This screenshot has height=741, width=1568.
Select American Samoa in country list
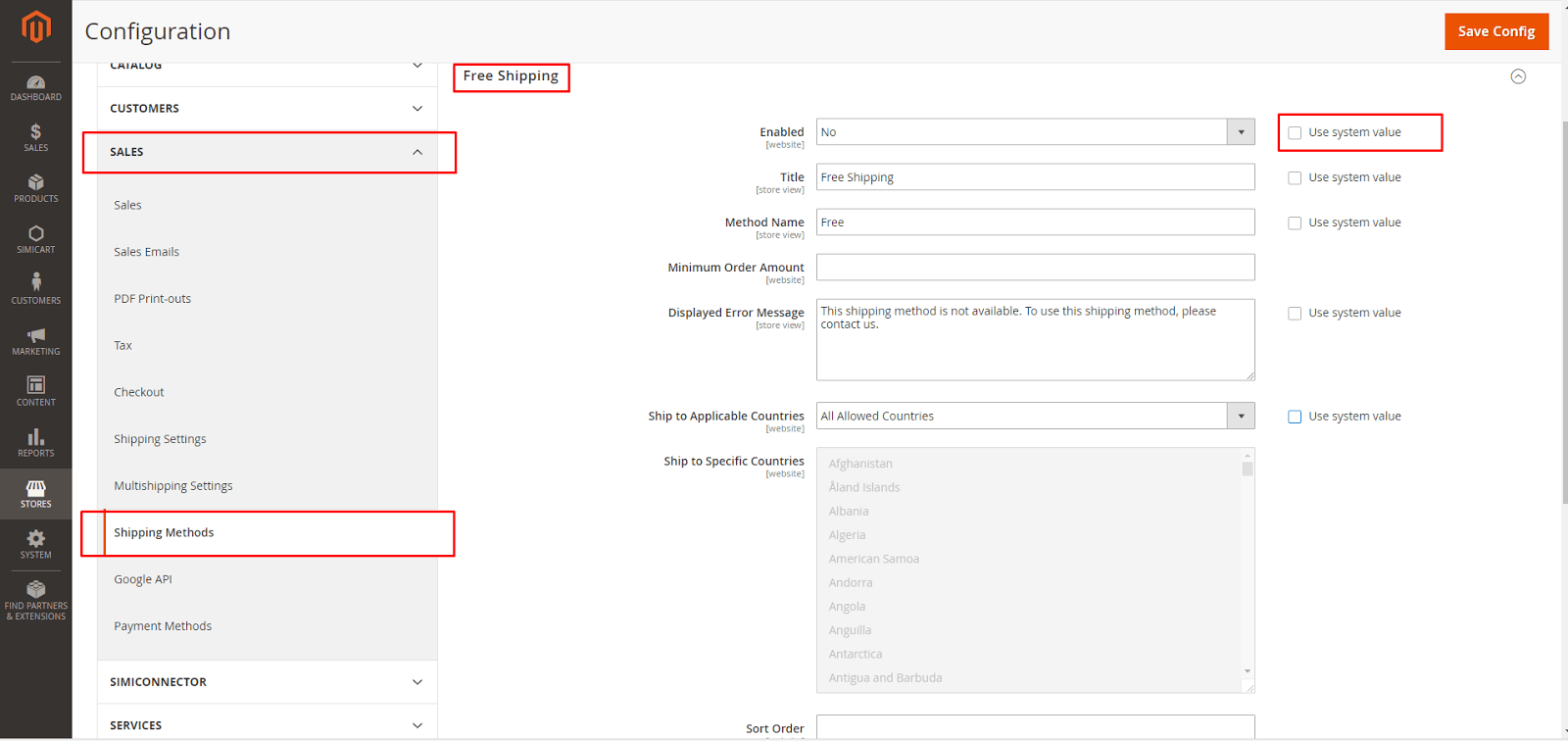(874, 559)
